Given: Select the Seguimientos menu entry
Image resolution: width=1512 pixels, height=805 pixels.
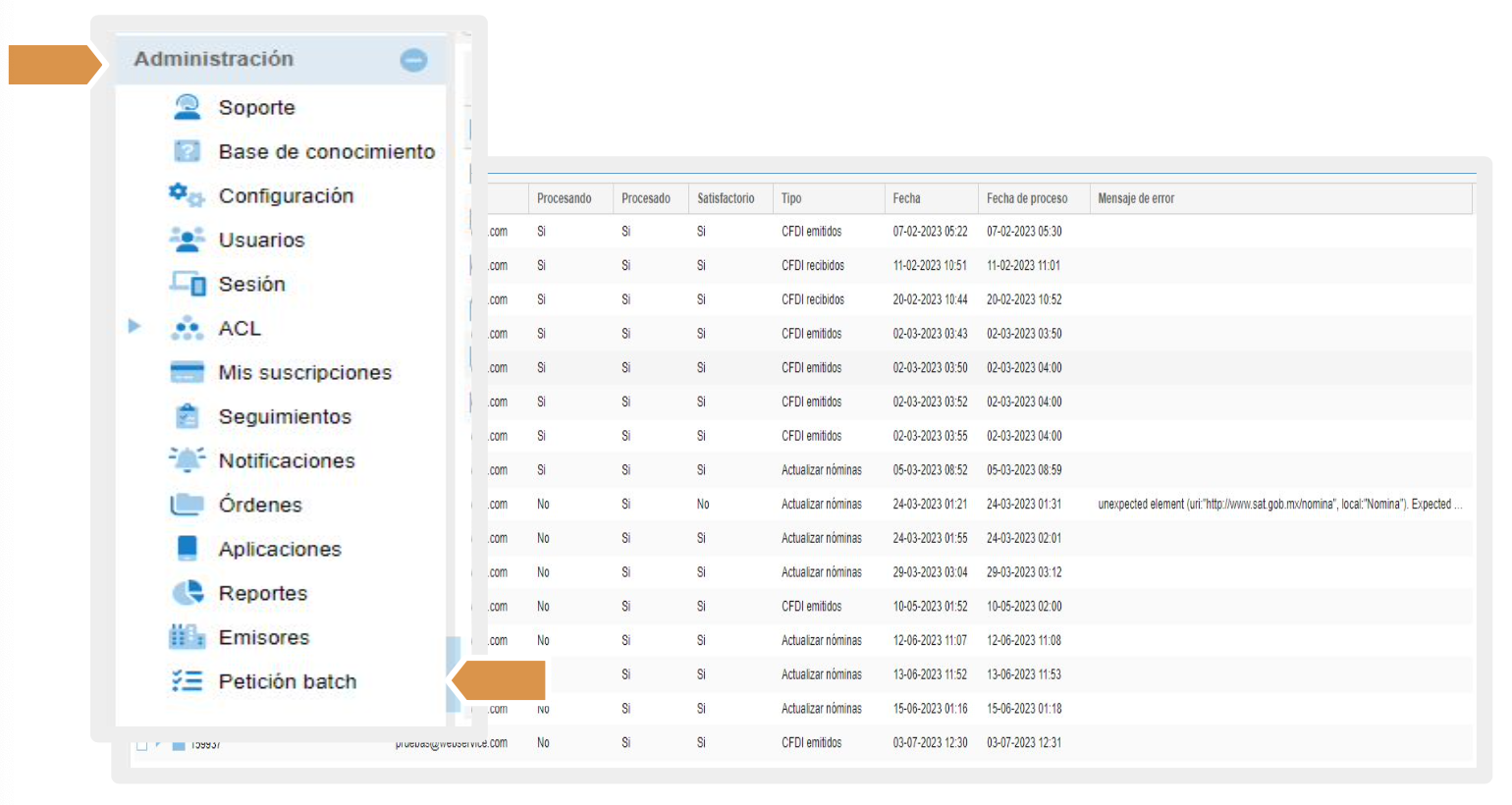Looking at the screenshot, I should click(x=285, y=416).
